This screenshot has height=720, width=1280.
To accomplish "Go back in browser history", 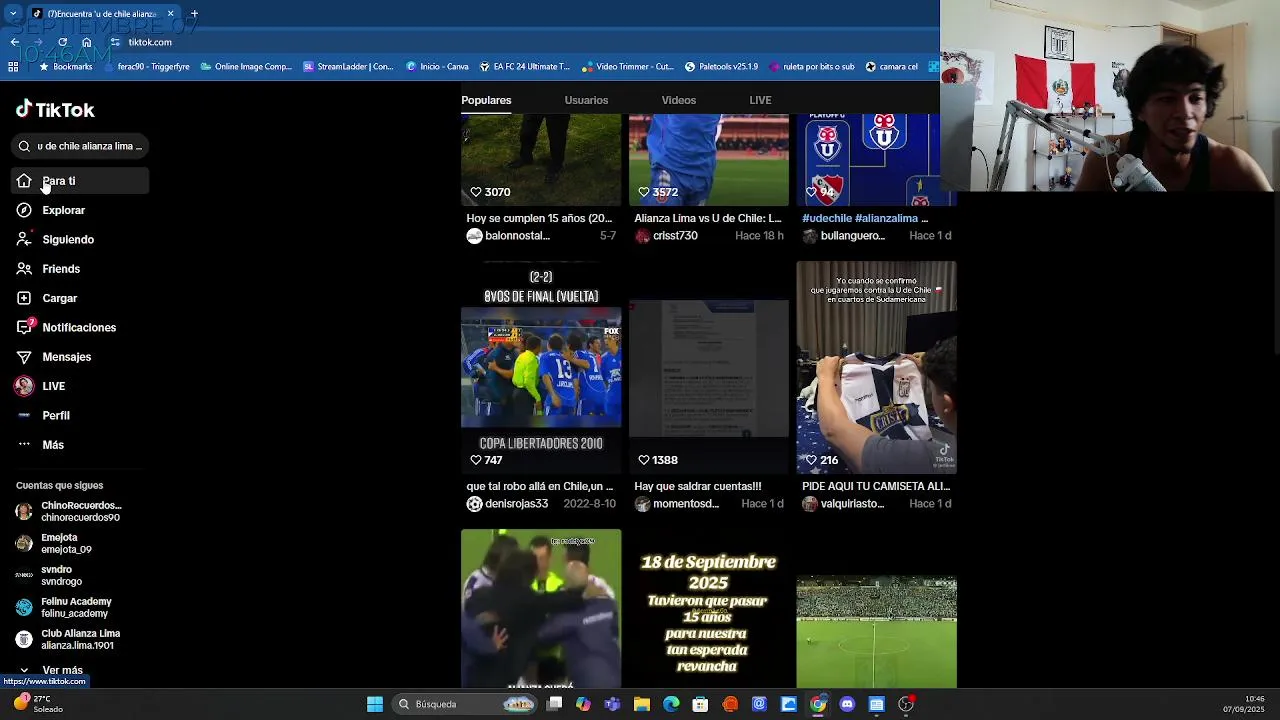I will coord(14,42).
